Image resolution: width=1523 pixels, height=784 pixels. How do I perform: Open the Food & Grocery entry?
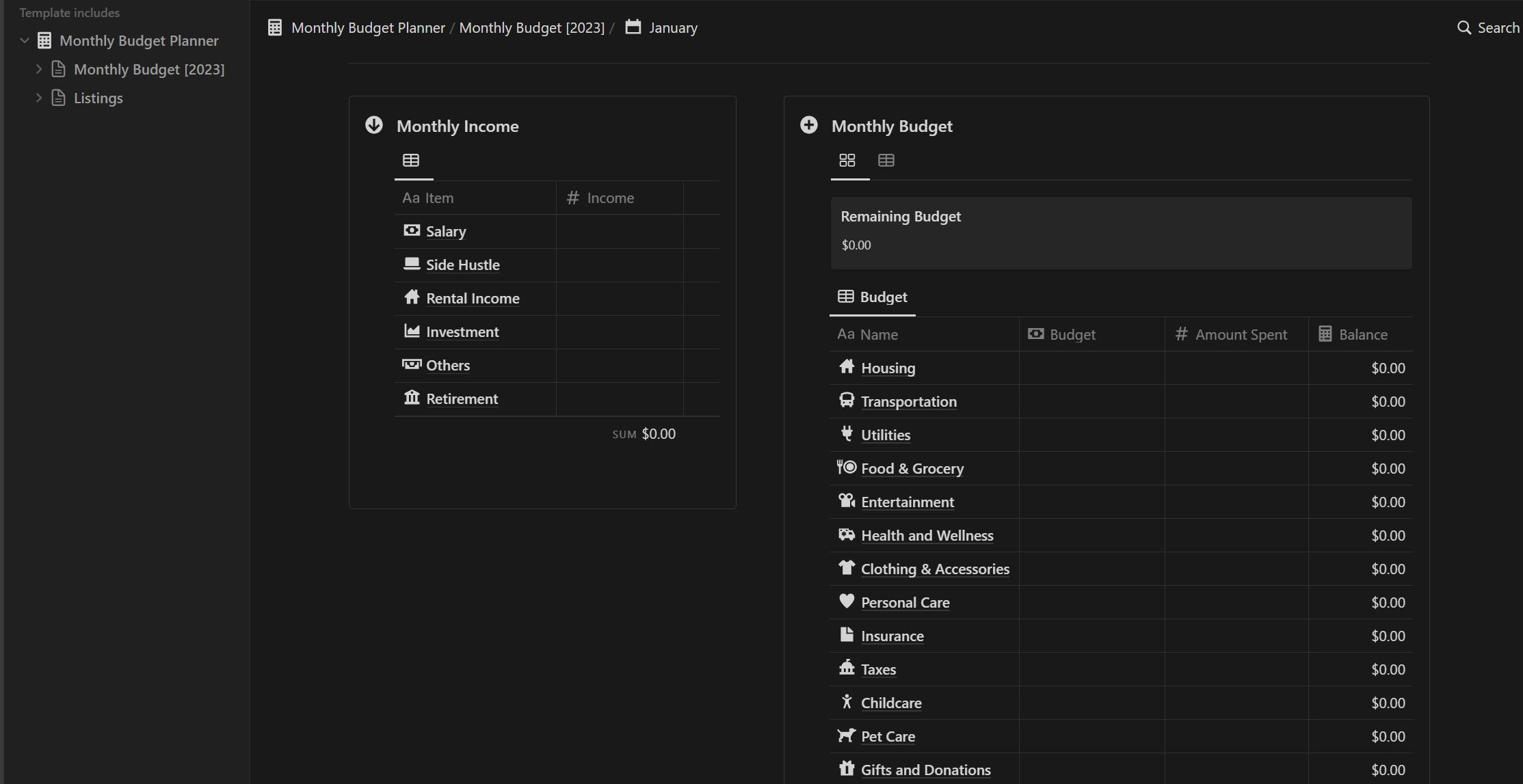click(x=913, y=468)
